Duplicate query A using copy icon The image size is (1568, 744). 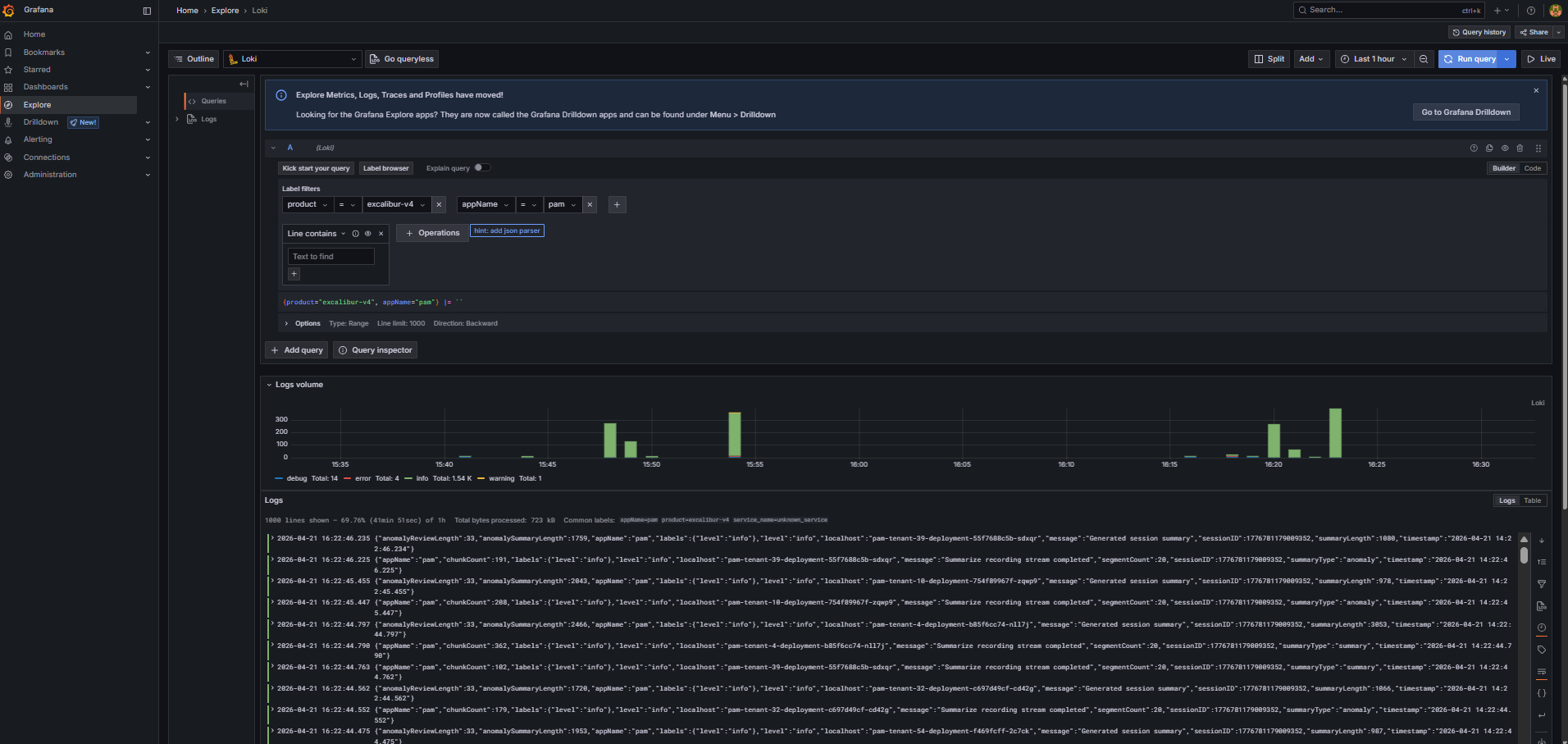coord(1489,148)
